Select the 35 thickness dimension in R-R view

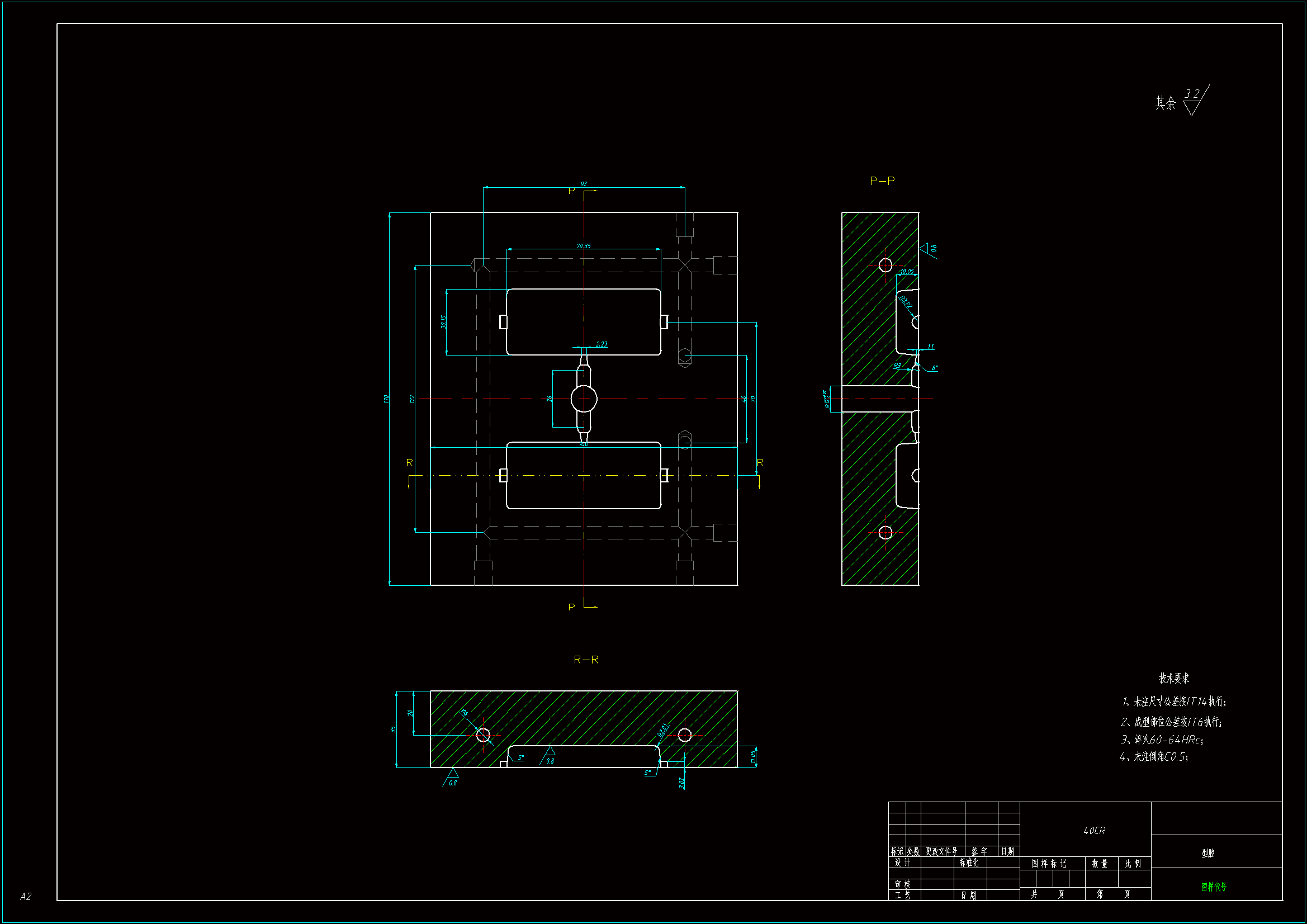click(393, 729)
